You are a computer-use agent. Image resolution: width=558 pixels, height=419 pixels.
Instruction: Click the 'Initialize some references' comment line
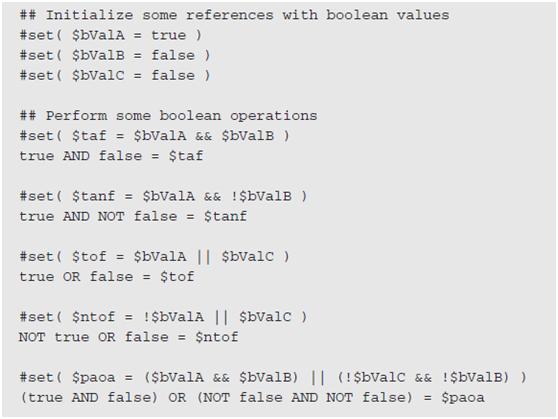click(x=235, y=15)
